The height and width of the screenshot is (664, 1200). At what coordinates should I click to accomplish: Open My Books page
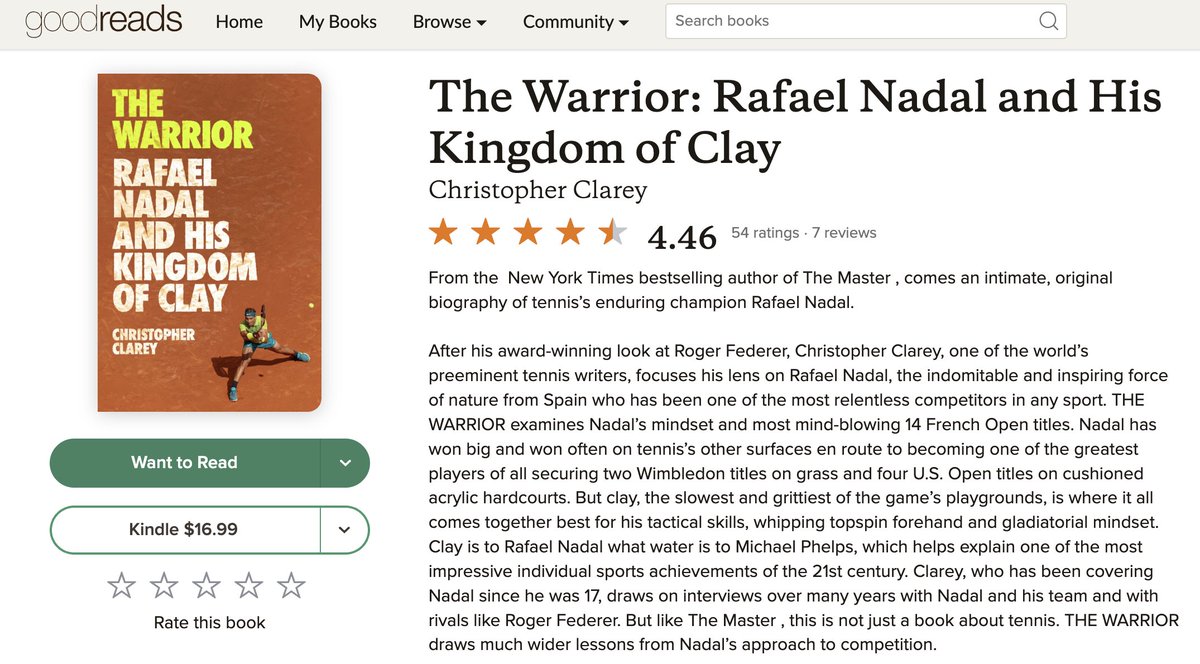[x=338, y=21]
